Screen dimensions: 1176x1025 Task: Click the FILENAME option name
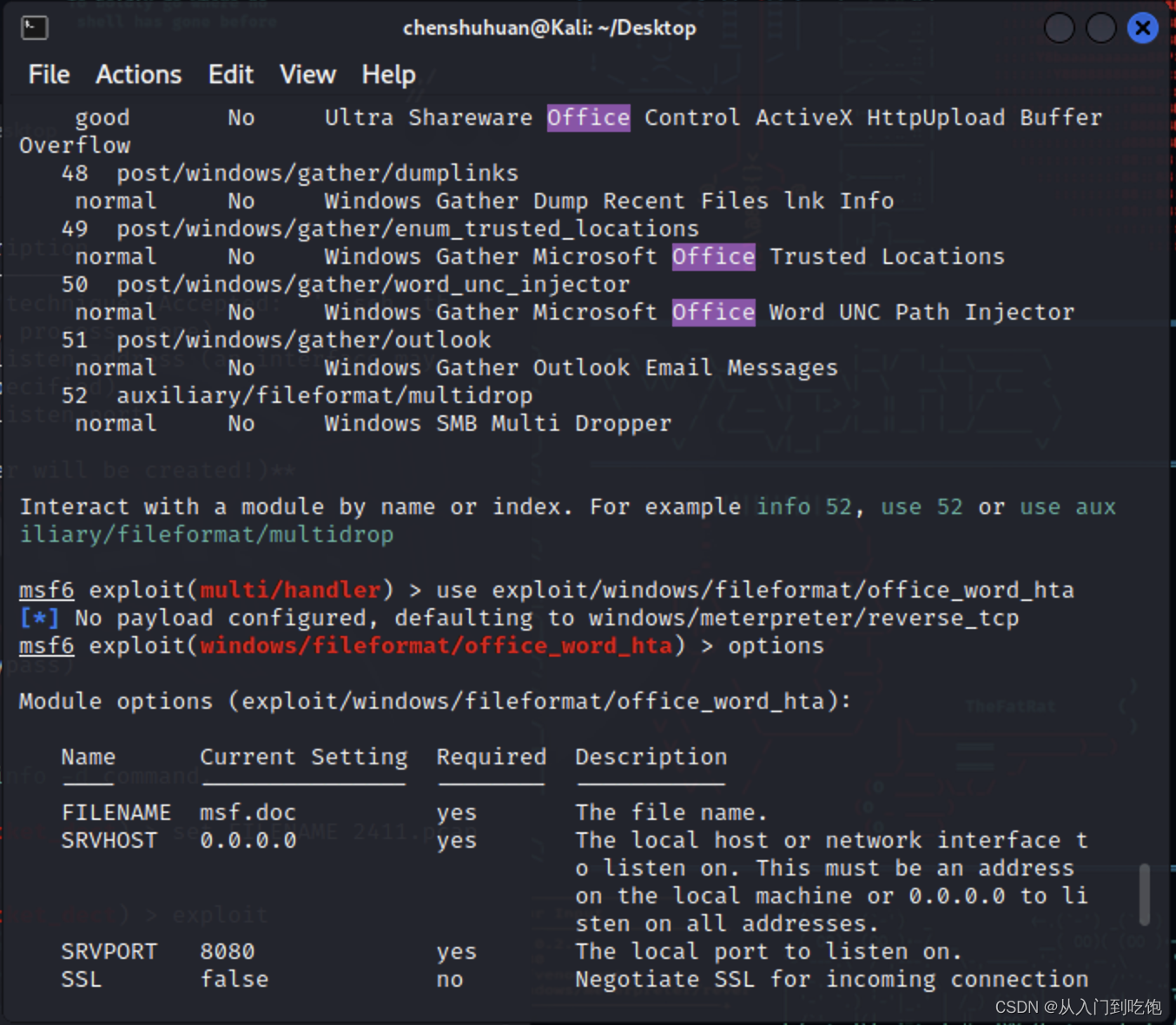[116, 812]
